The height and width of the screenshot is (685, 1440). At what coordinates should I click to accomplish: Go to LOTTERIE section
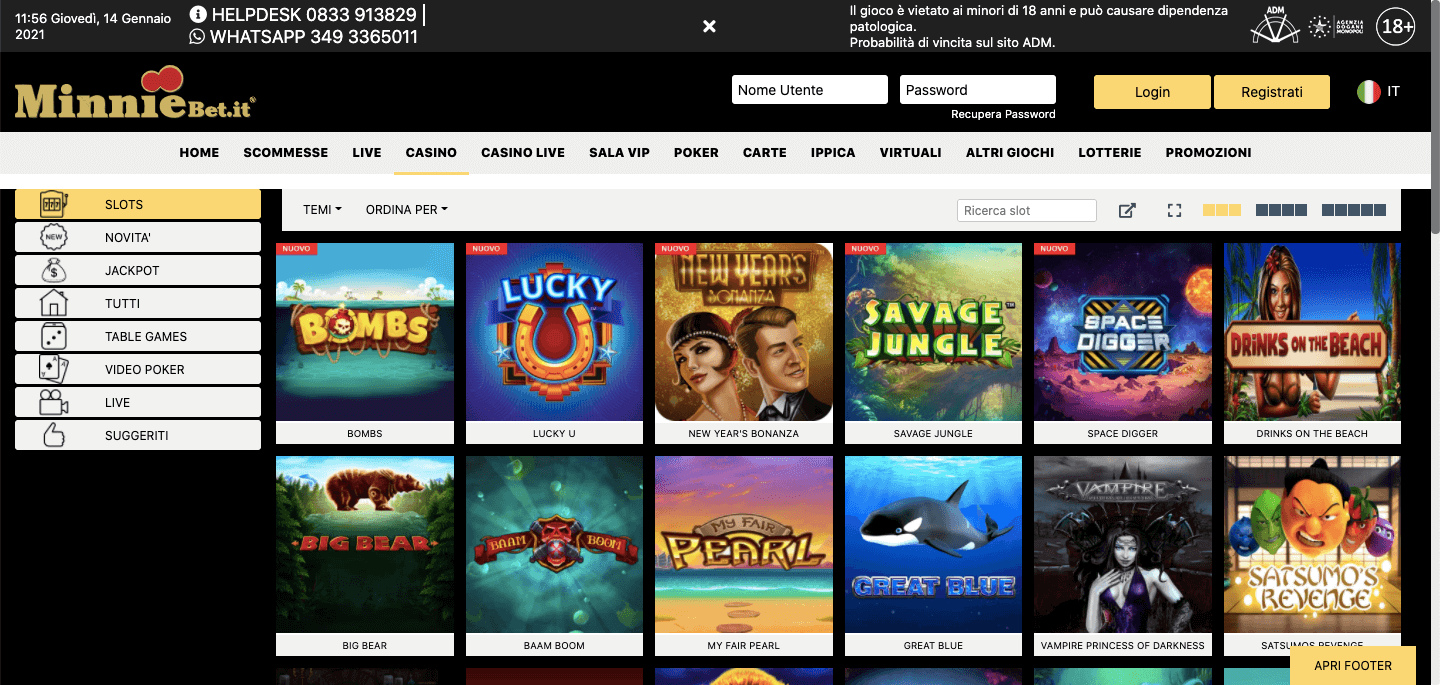pos(1110,153)
